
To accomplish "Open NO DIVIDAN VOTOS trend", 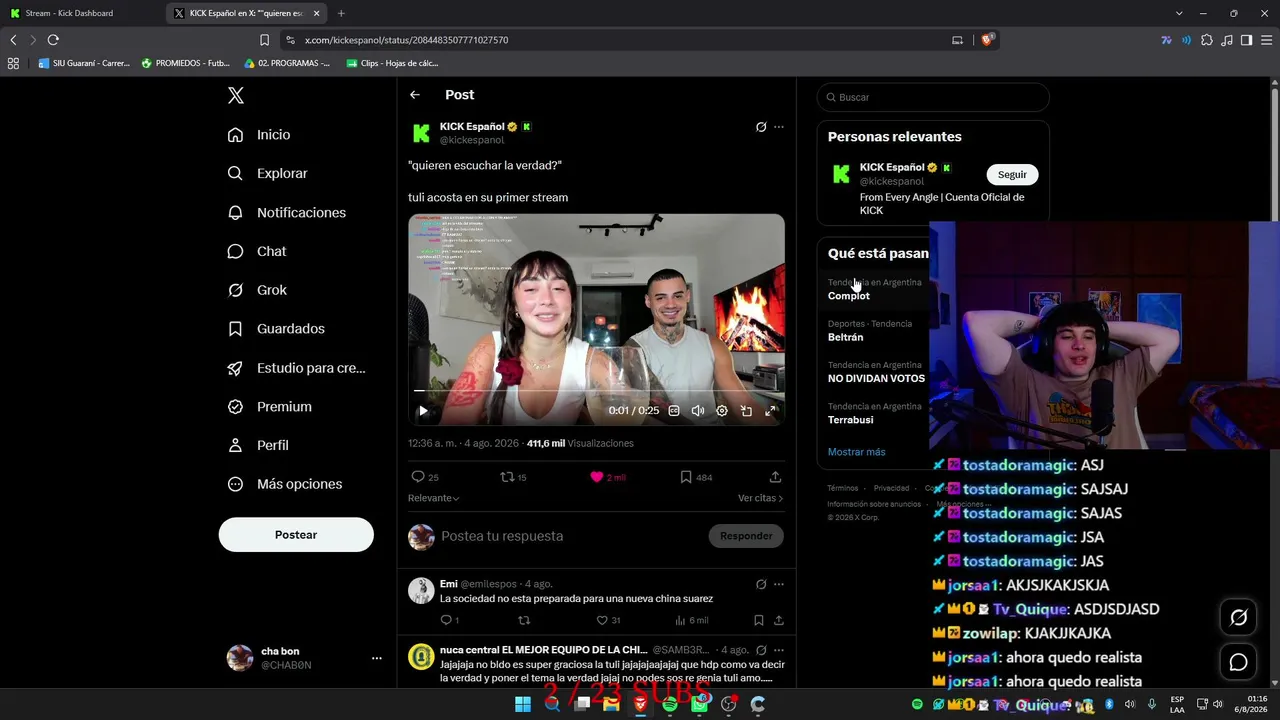I will tap(876, 379).
